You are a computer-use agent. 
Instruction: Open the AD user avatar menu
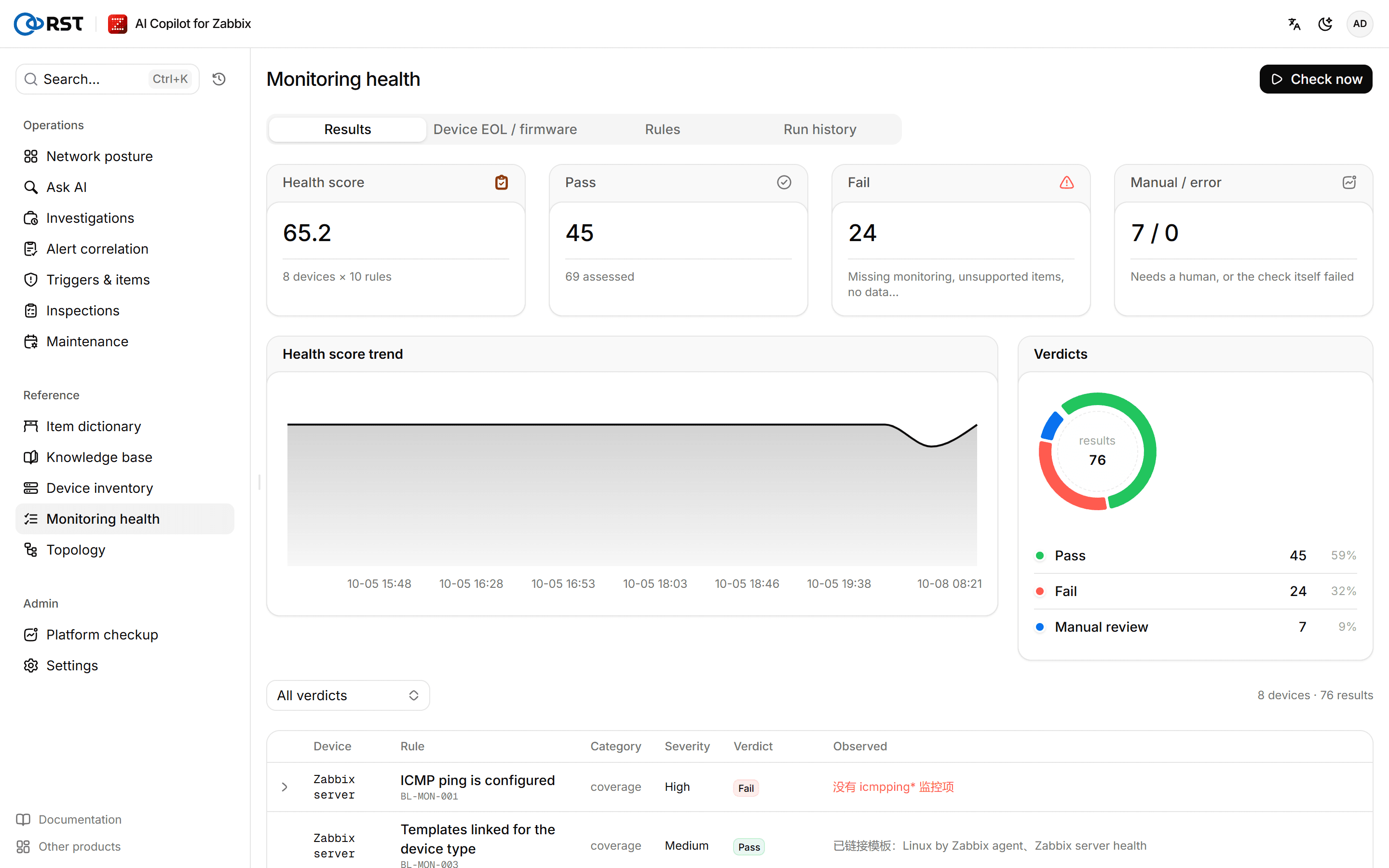[x=1360, y=24]
